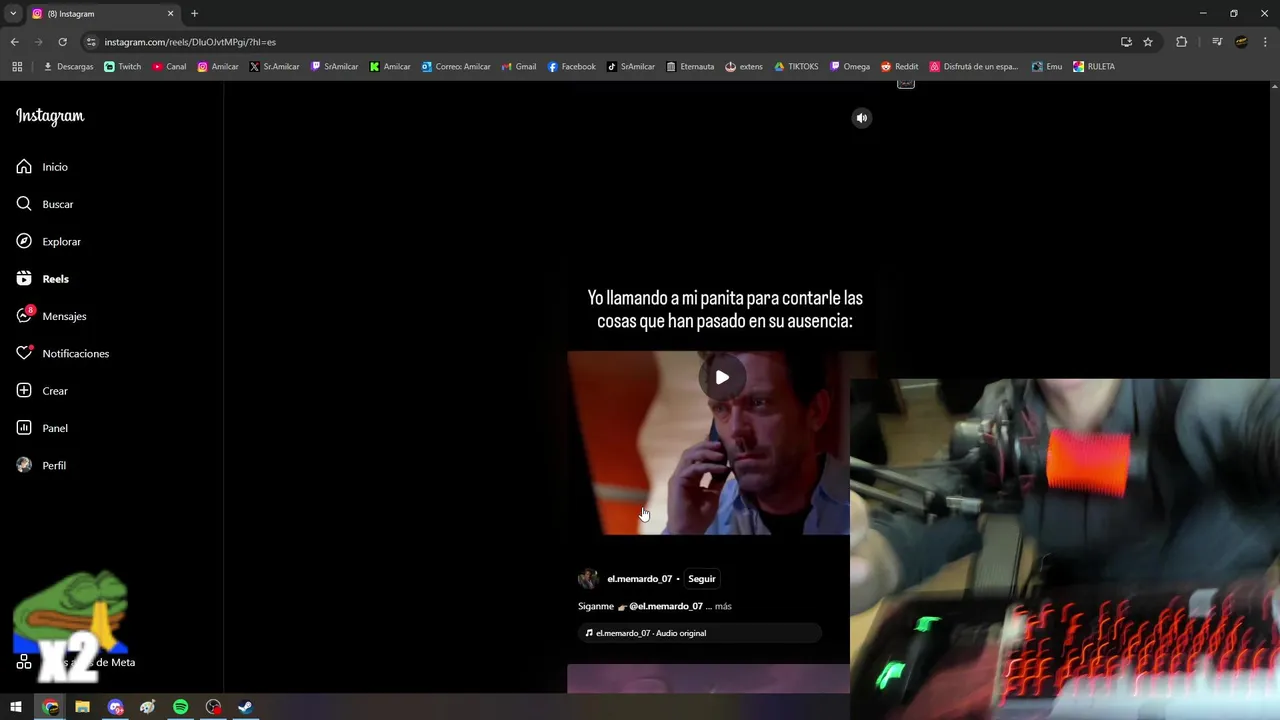Open install app icon in address bar
The height and width of the screenshot is (720, 1280).
tap(1126, 42)
